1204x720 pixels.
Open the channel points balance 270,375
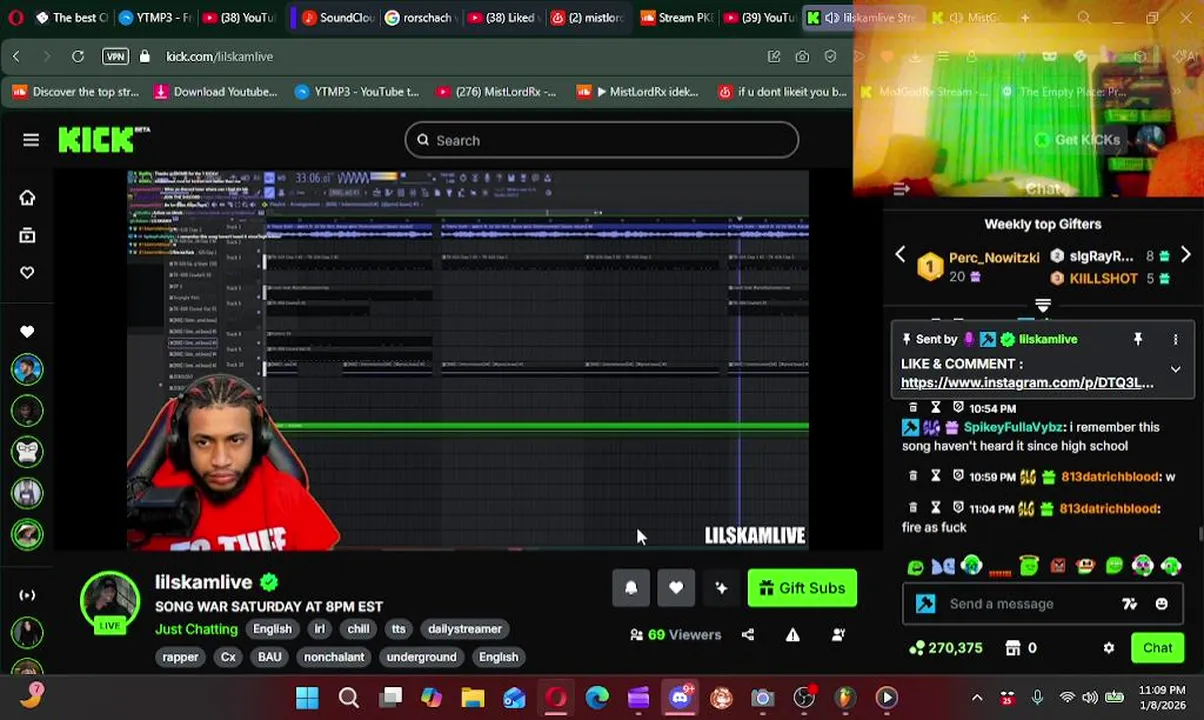tap(945, 648)
